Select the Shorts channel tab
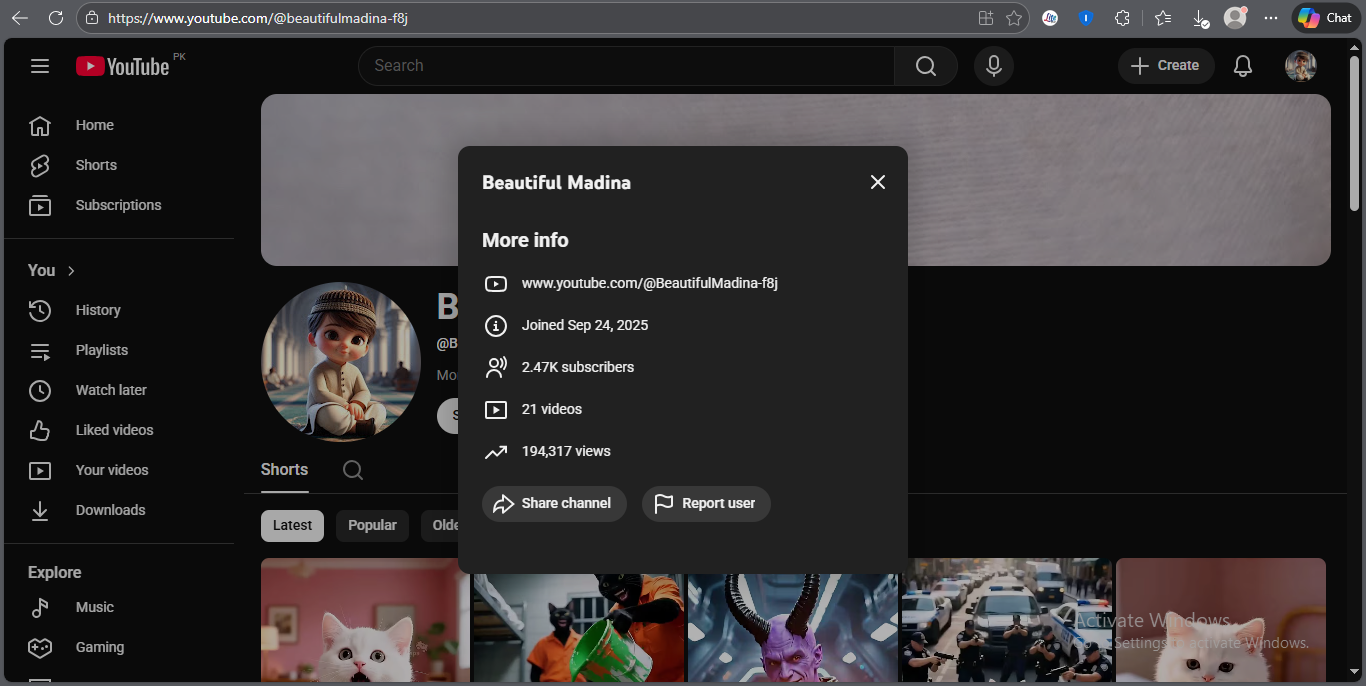 pyautogui.click(x=284, y=470)
